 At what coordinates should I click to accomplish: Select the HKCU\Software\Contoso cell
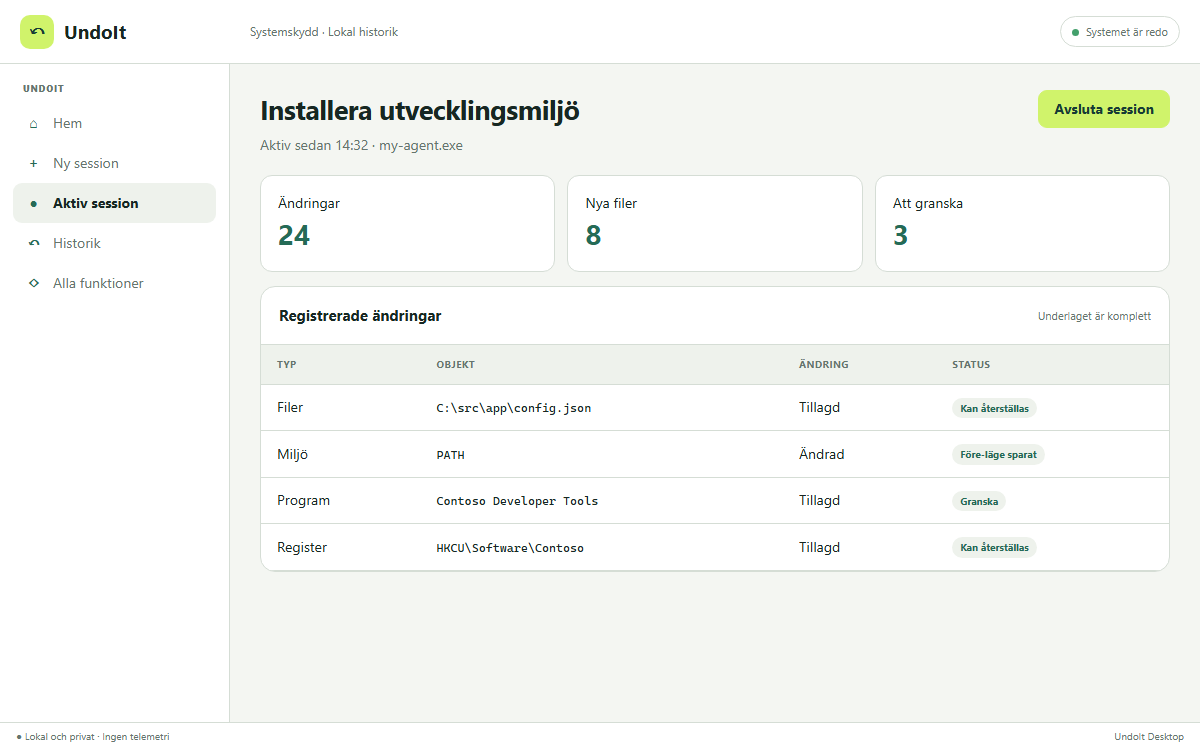[x=510, y=548]
